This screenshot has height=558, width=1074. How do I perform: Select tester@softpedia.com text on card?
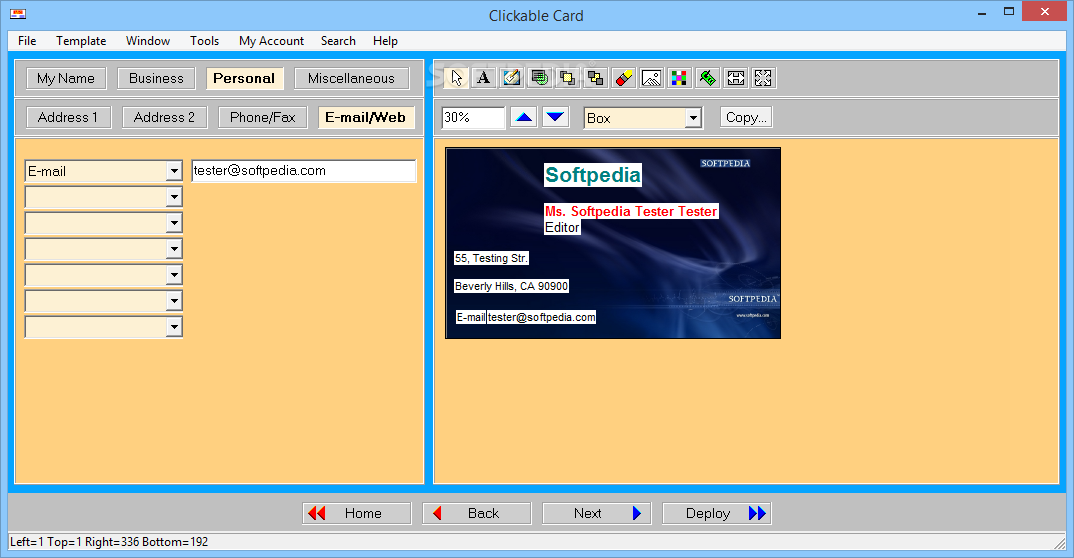[541, 317]
